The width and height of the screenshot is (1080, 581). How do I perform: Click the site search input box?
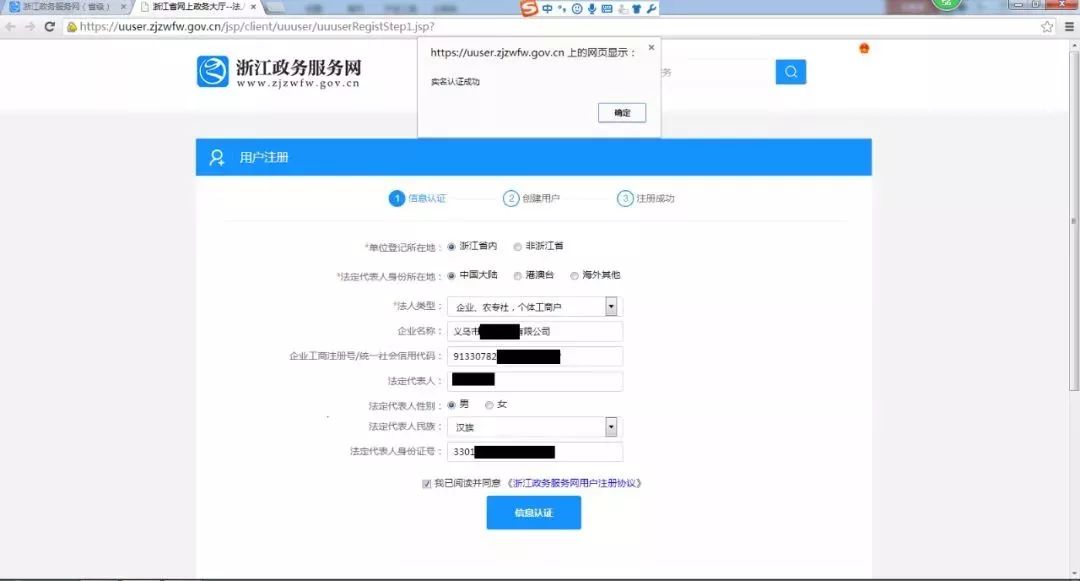pos(718,72)
